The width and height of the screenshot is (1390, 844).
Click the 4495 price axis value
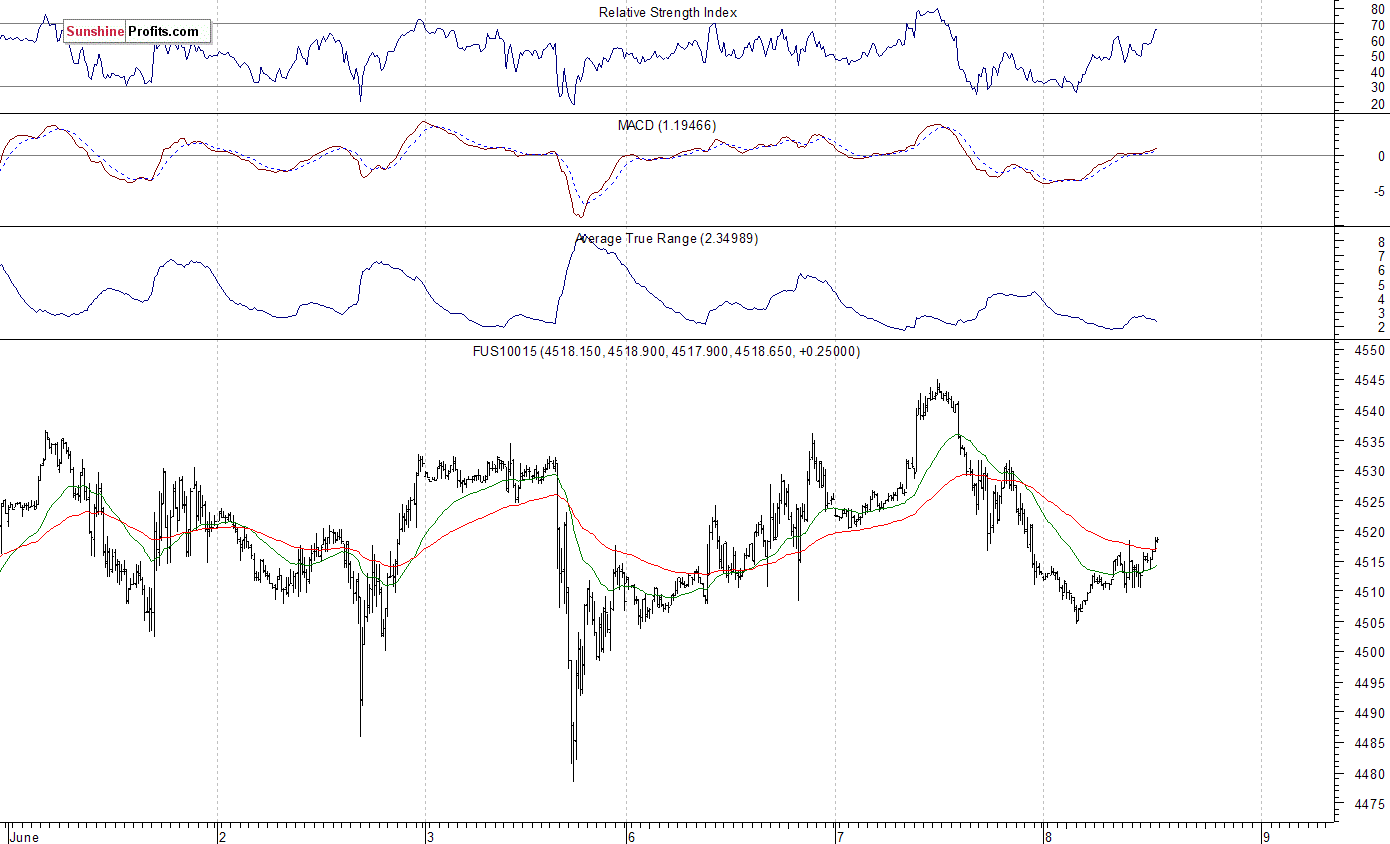1370,684
